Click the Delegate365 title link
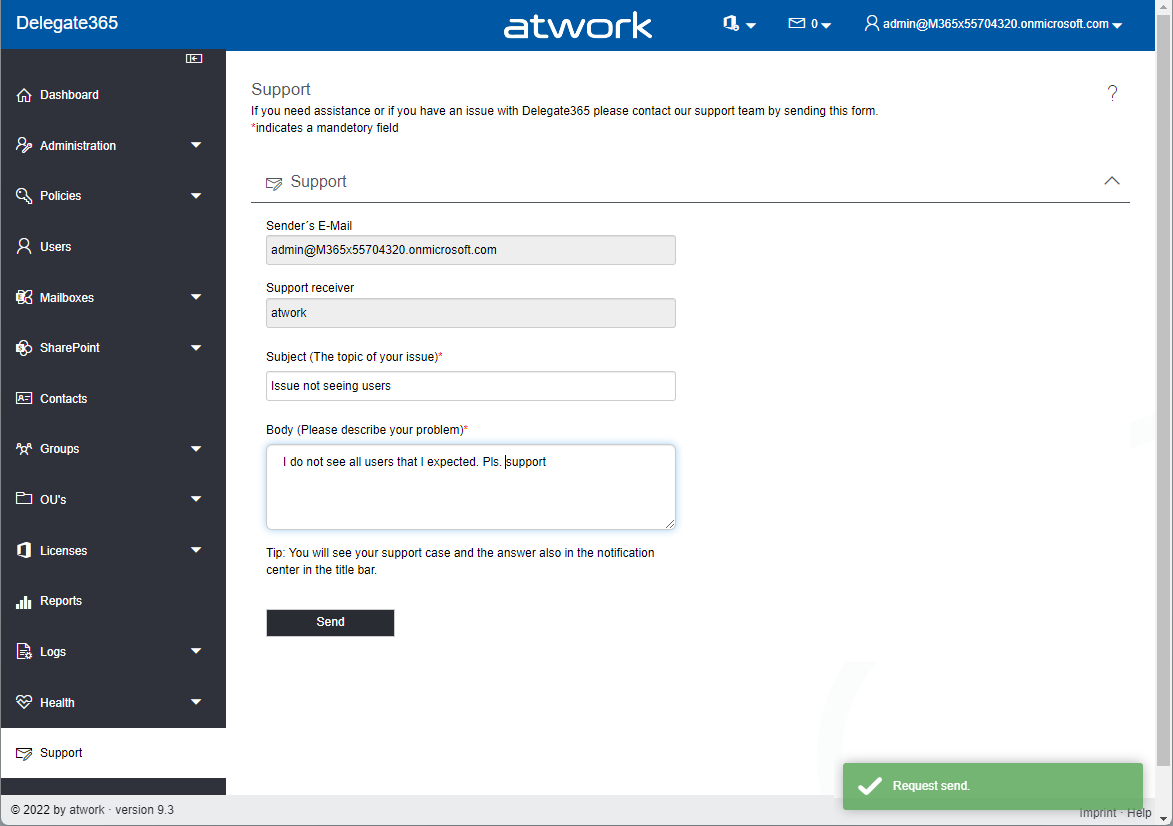Screen dimensions: 1173x826 tap(67, 23)
